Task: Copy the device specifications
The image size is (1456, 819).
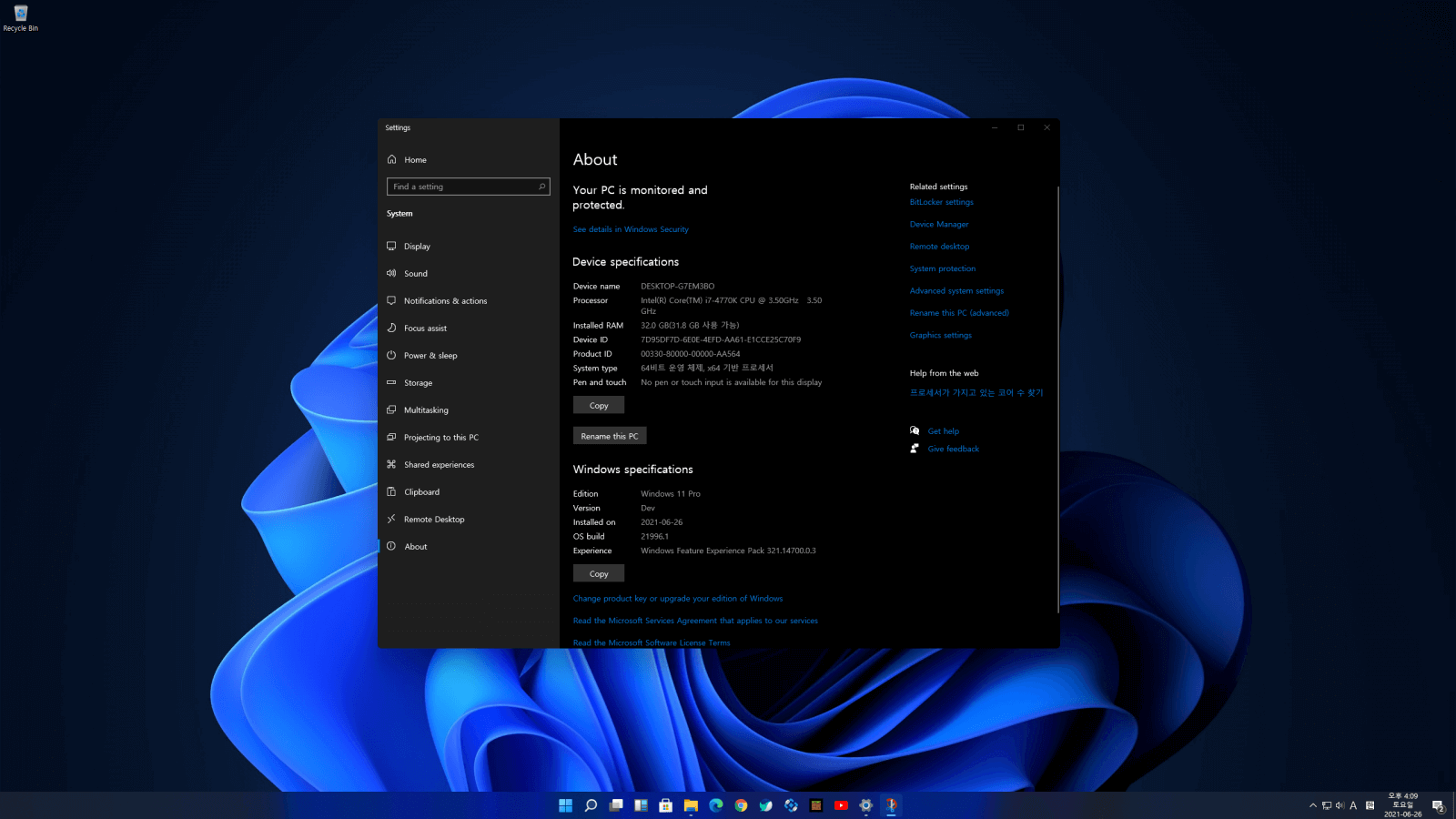Action: click(x=599, y=406)
